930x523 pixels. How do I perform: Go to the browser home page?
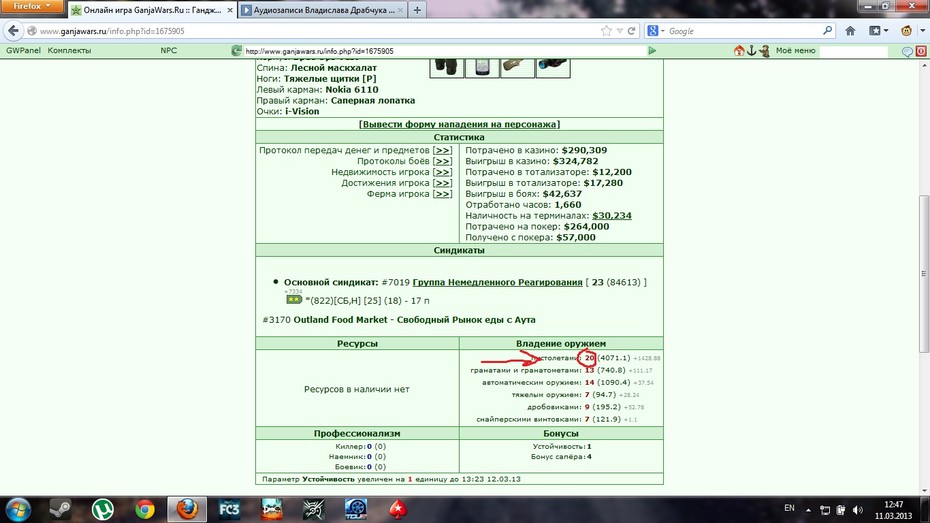(x=850, y=31)
